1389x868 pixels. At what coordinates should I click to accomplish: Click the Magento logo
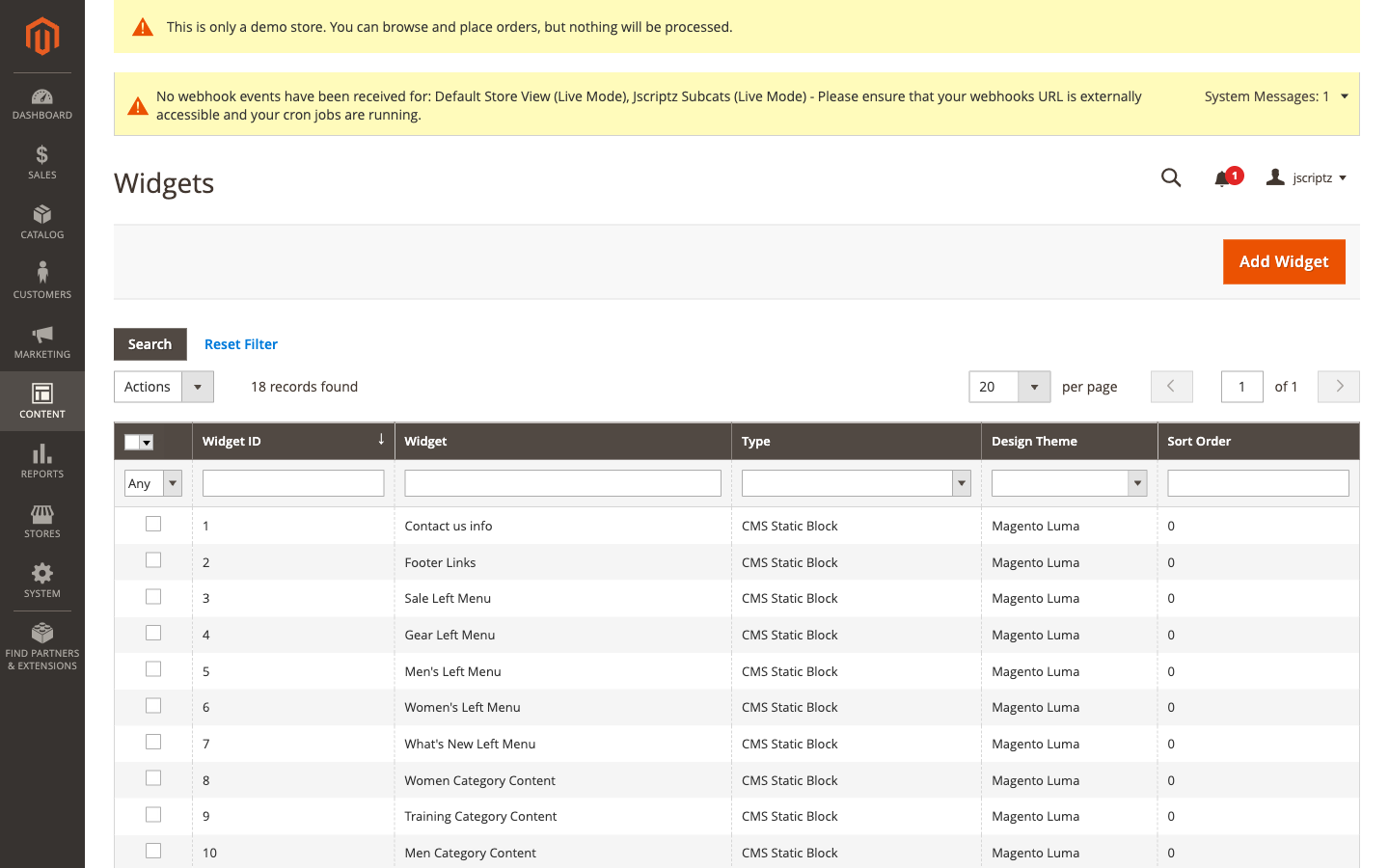[x=41, y=36]
